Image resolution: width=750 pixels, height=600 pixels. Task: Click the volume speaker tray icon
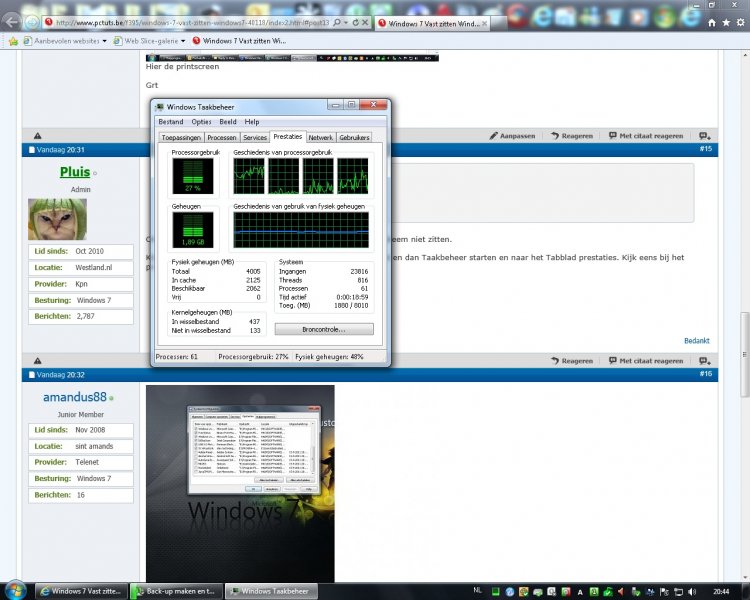pos(692,592)
